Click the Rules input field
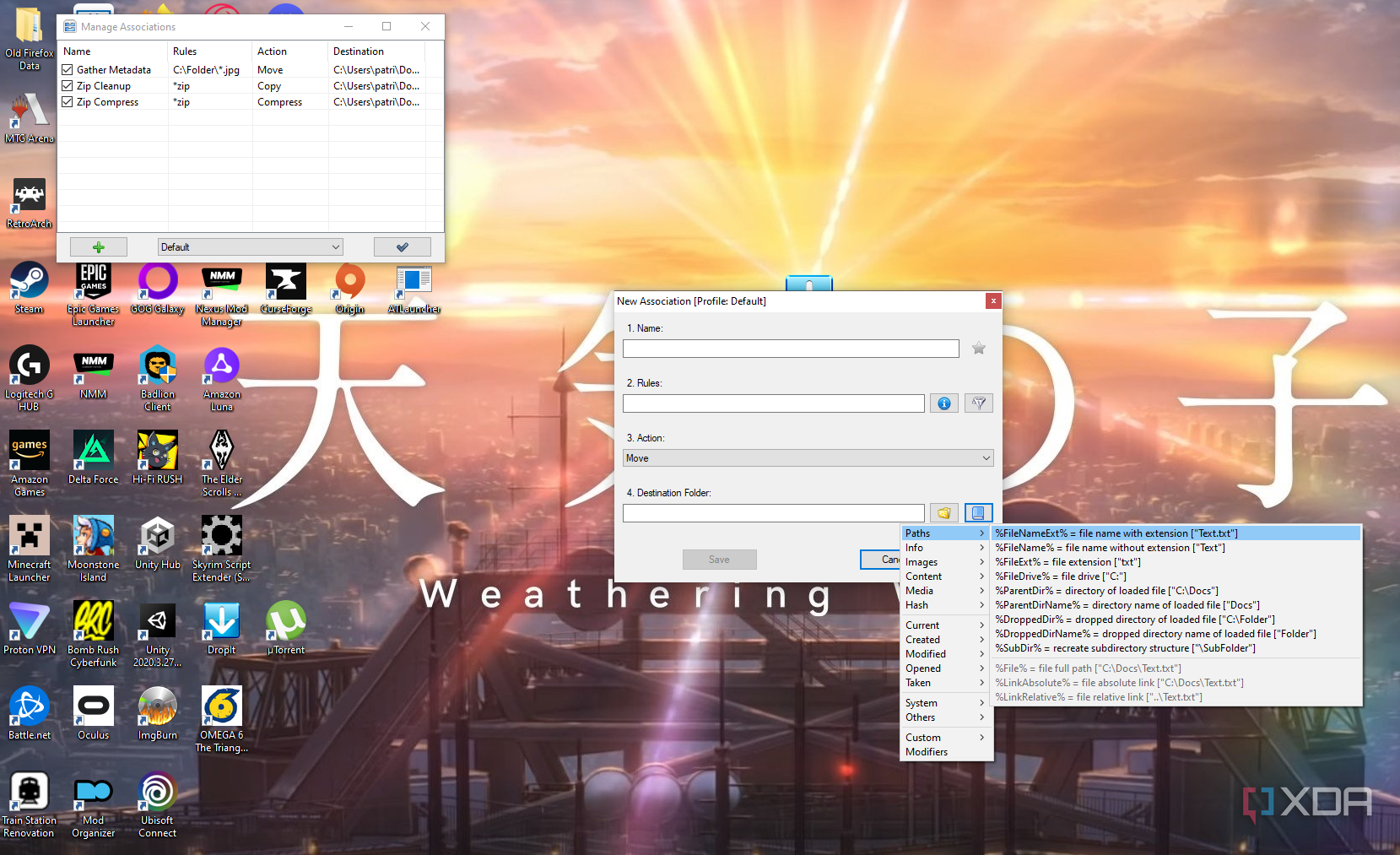The height and width of the screenshot is (855, 1400). [x=774, y=403]
